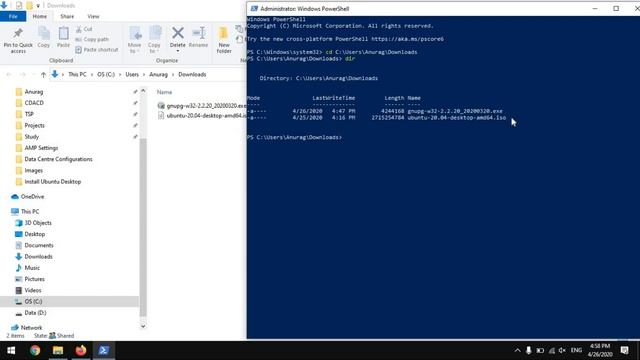Open the Copy to dropdown

(154, 40)
